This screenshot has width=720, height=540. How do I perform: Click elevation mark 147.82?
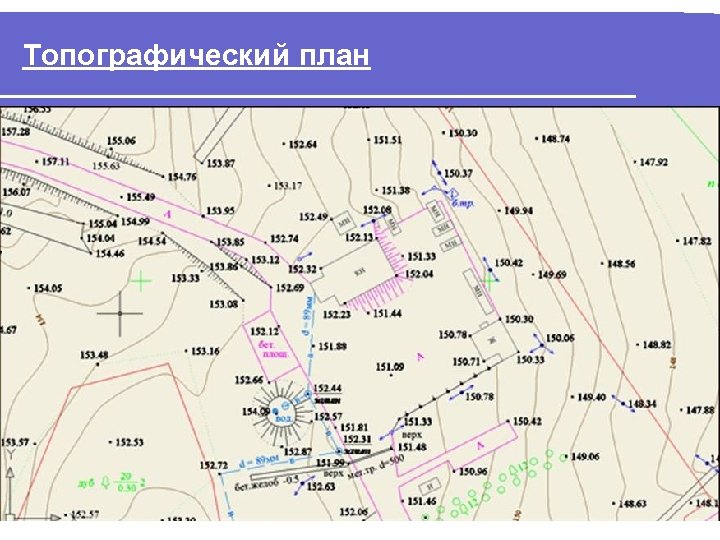tap(697, 241)
